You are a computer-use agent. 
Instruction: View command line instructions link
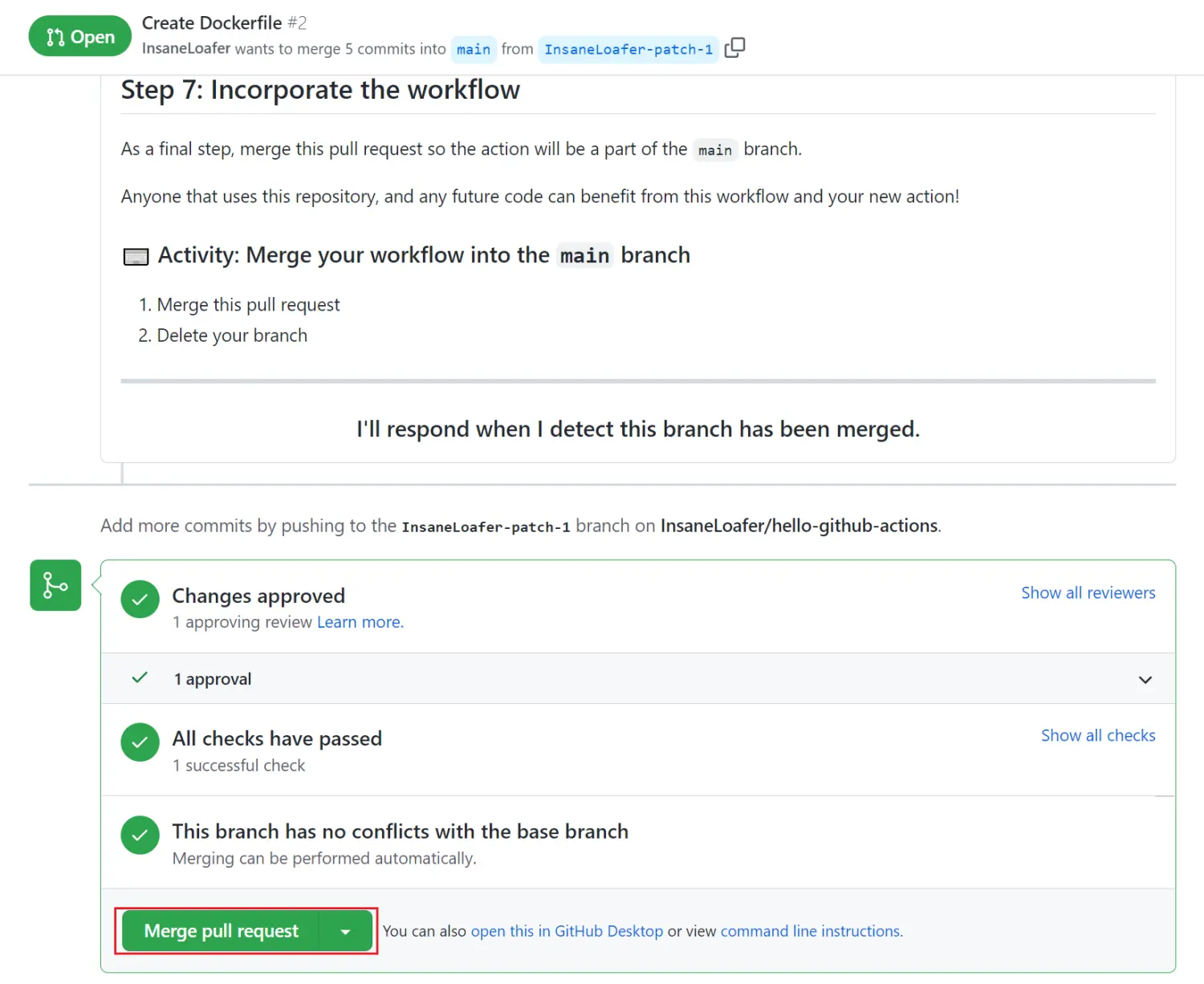click(x=811, y=931)
